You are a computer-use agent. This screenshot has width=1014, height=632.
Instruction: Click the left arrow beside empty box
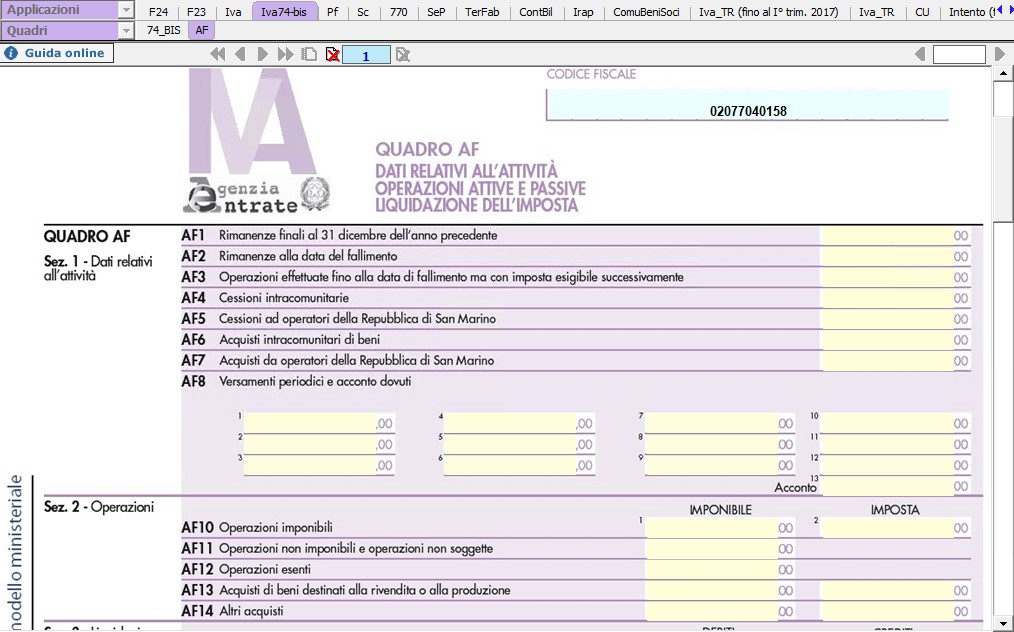point(920,54)
